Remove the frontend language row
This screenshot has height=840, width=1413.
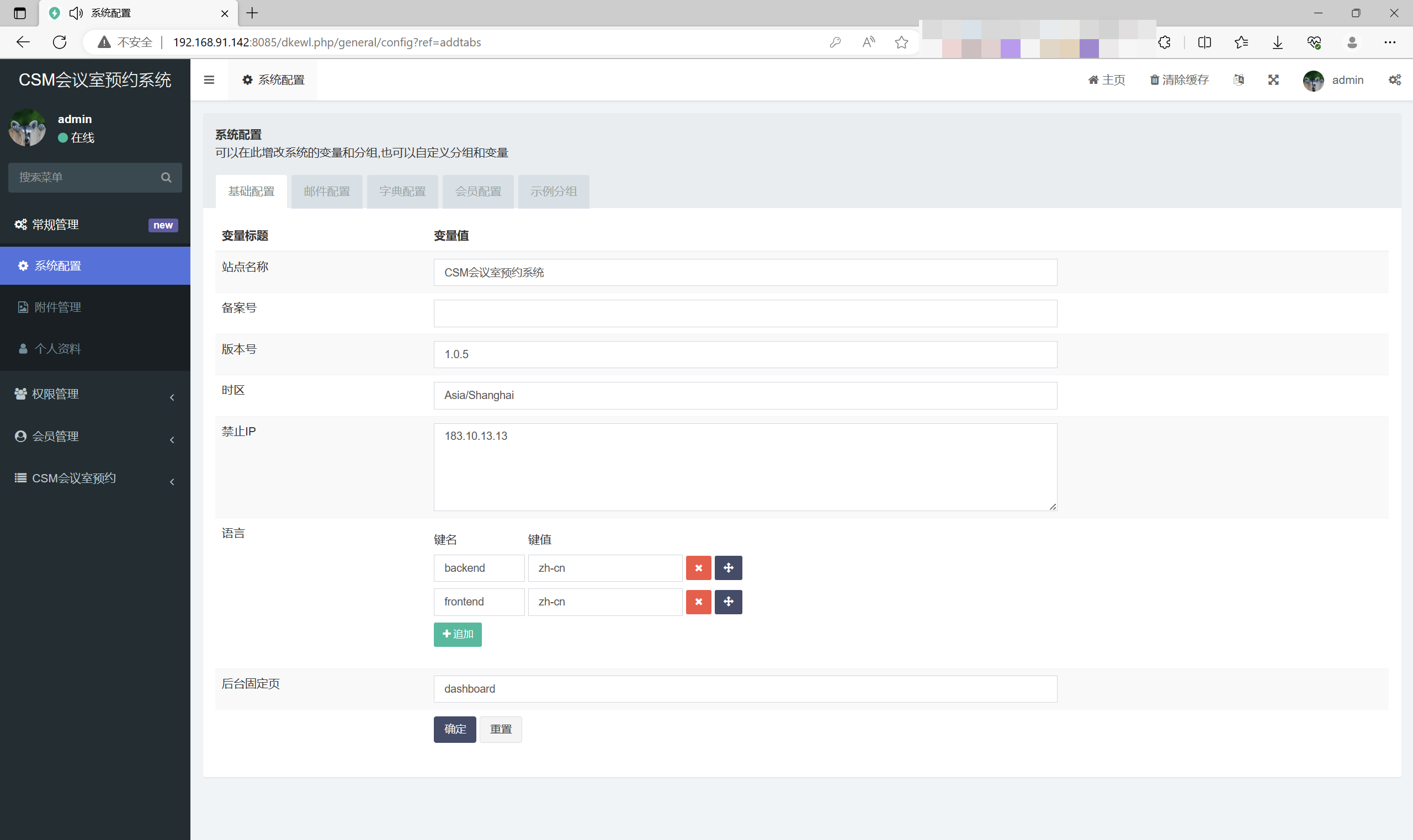(x=698, y=602)
